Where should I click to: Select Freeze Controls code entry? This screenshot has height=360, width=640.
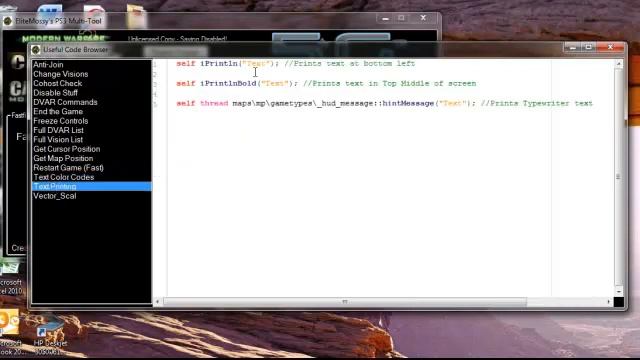[x=60, y=121]
